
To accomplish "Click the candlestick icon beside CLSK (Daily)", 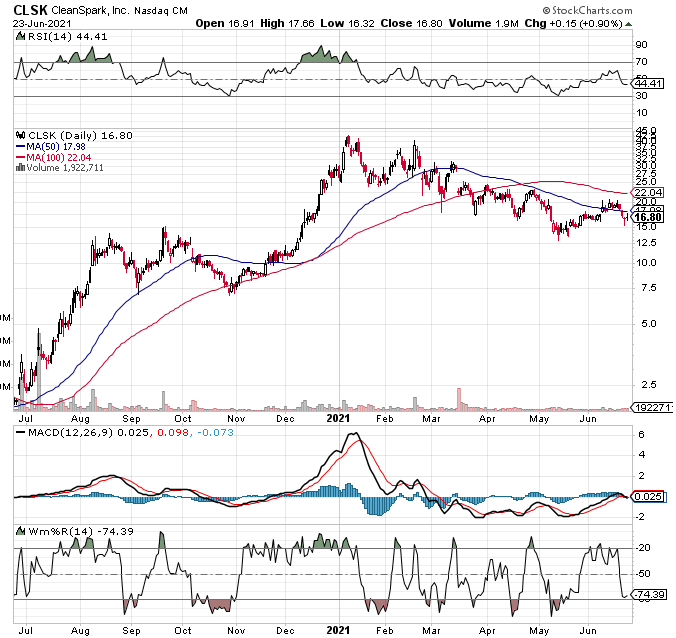I will click(x=20, y=135).
